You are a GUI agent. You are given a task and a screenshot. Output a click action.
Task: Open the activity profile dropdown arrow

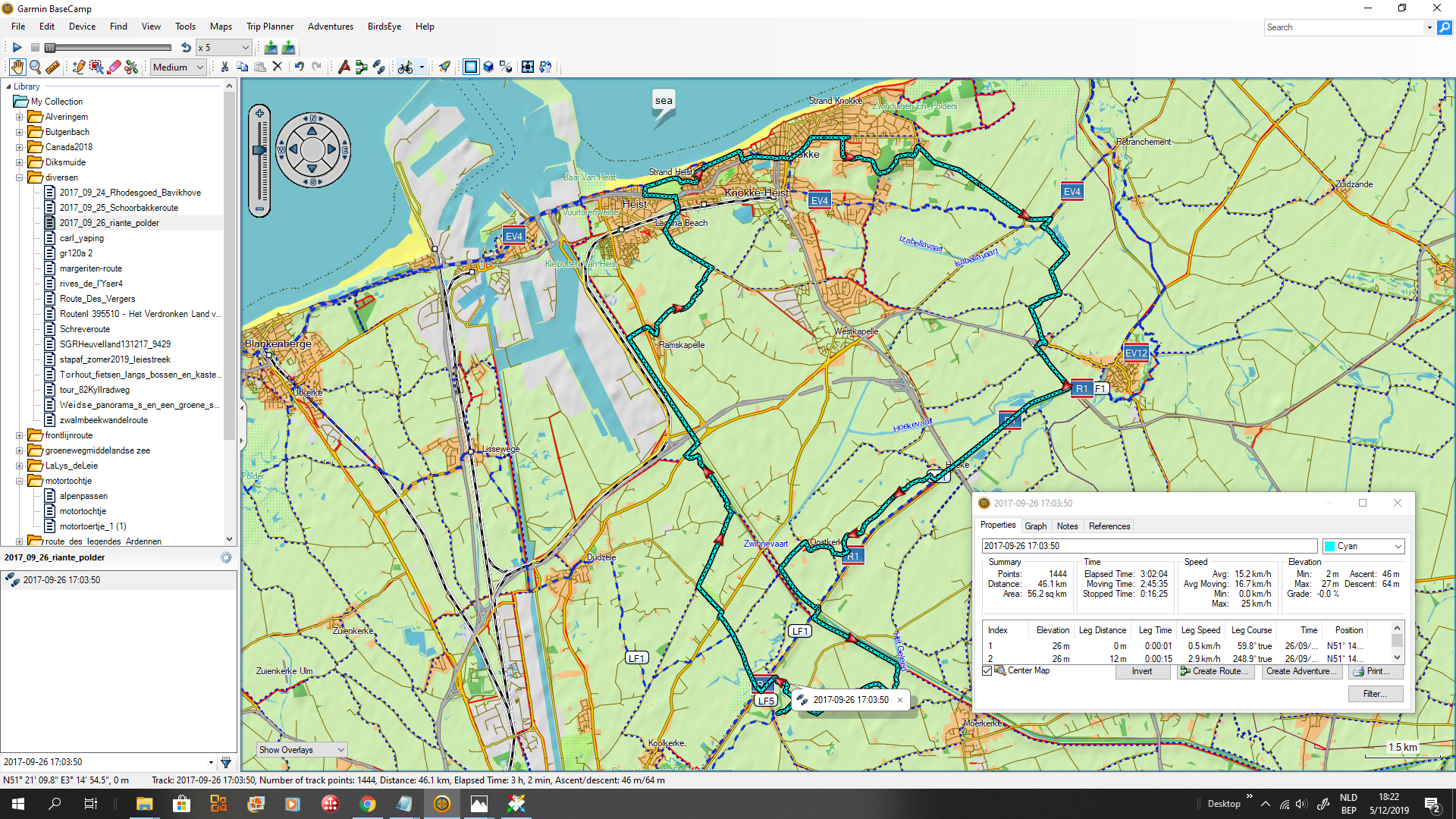click(422, 67)
